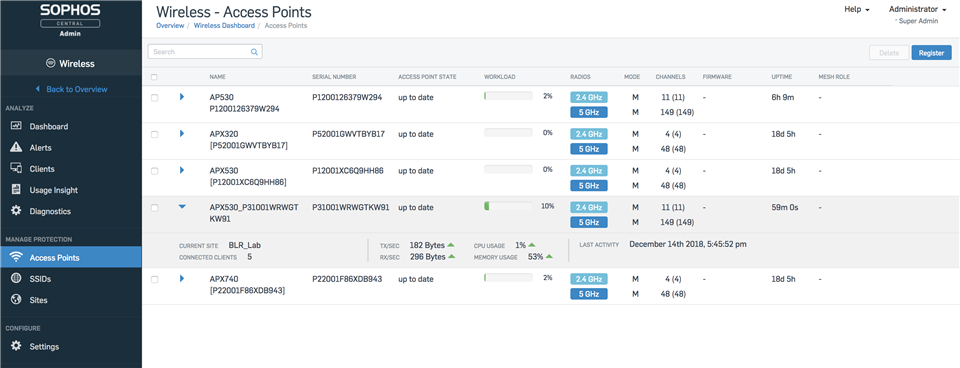Click the Register button

click(x=931, y=53)
